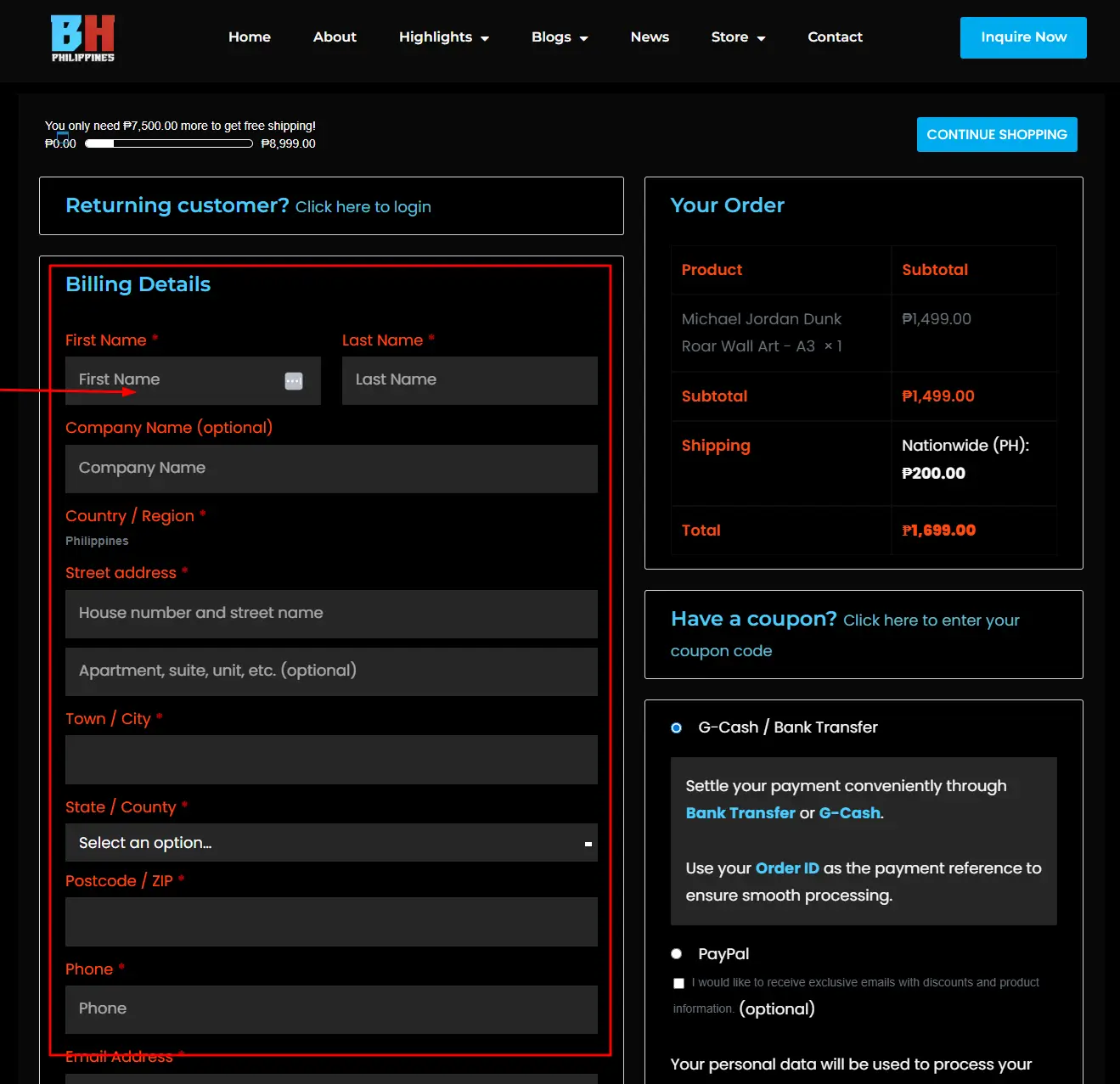Click the autofill icon in First Name field

pos(294,381)
